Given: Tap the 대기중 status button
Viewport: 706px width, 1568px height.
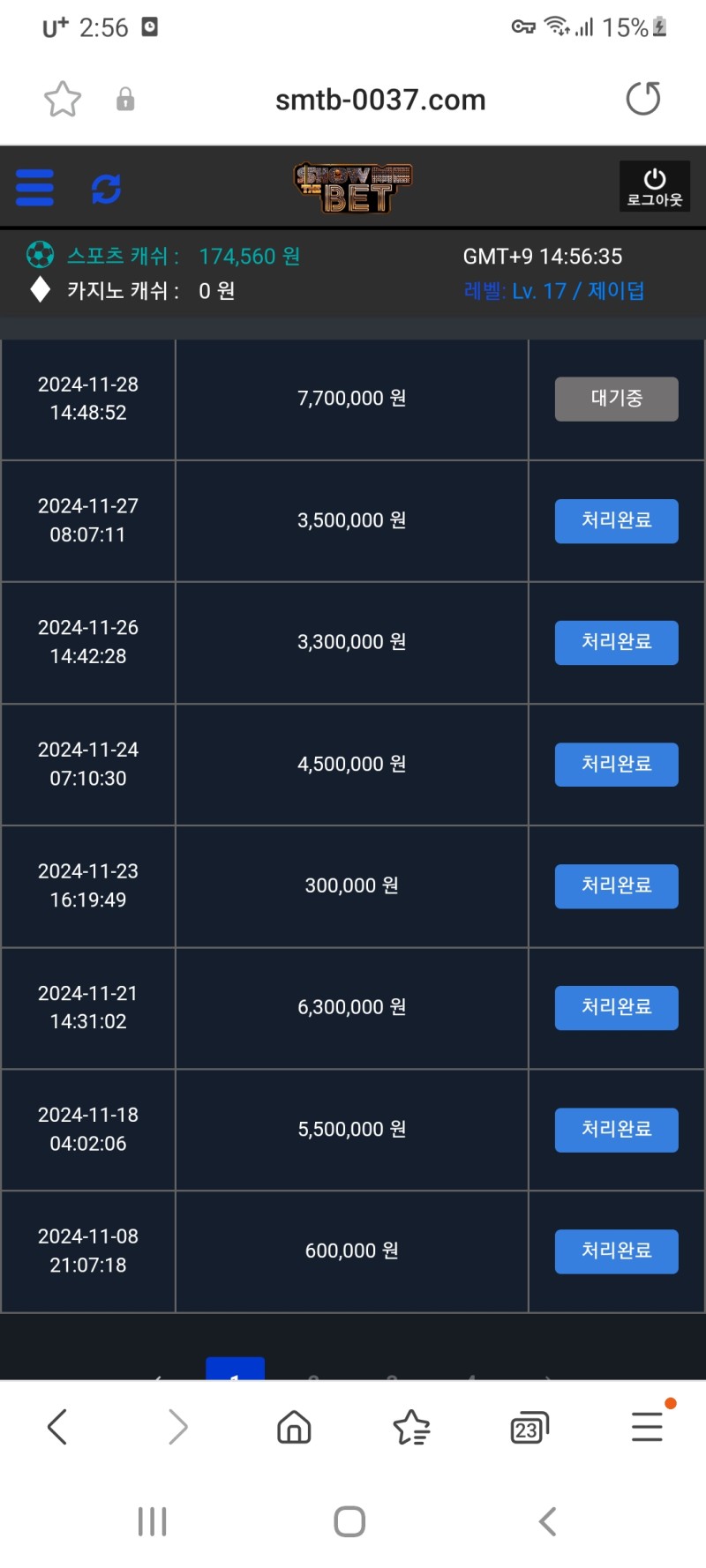Looking at the screenshot, I should 616,399.
